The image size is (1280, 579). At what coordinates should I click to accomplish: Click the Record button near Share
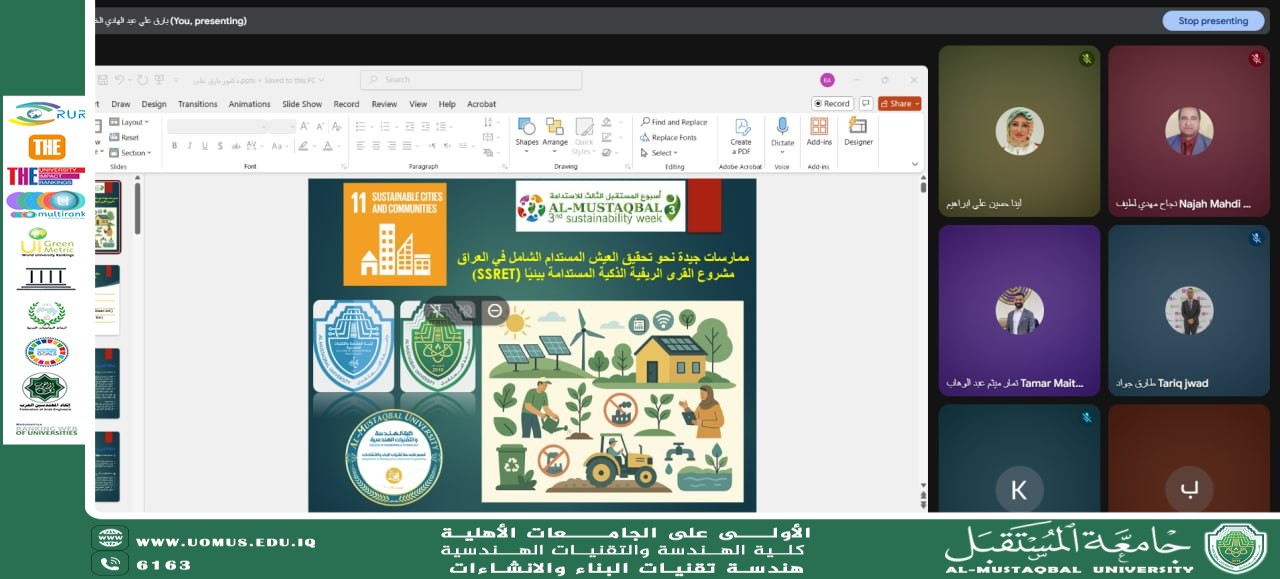point(832,103)
